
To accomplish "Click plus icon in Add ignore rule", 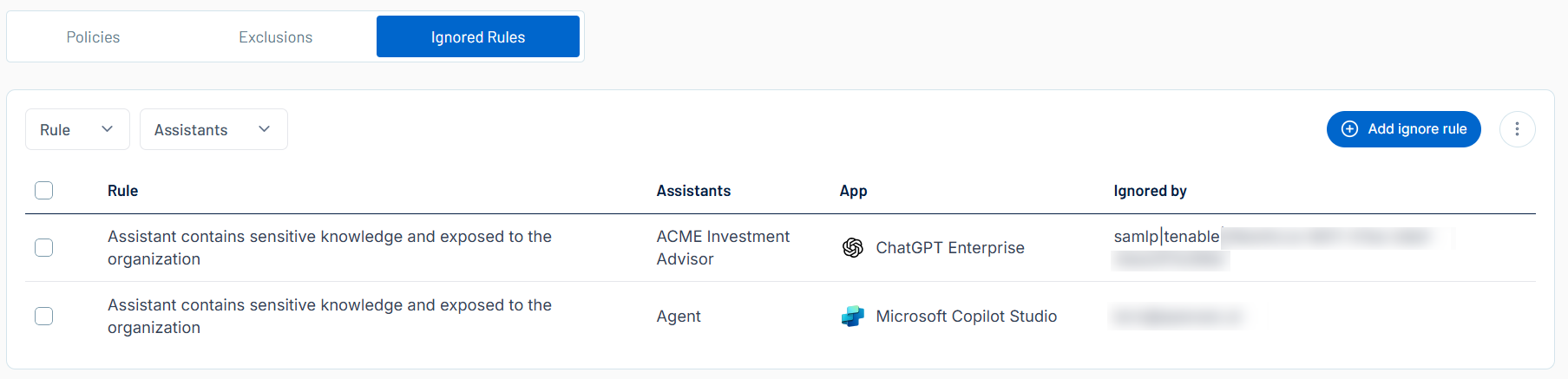I will pos(1349,129).
